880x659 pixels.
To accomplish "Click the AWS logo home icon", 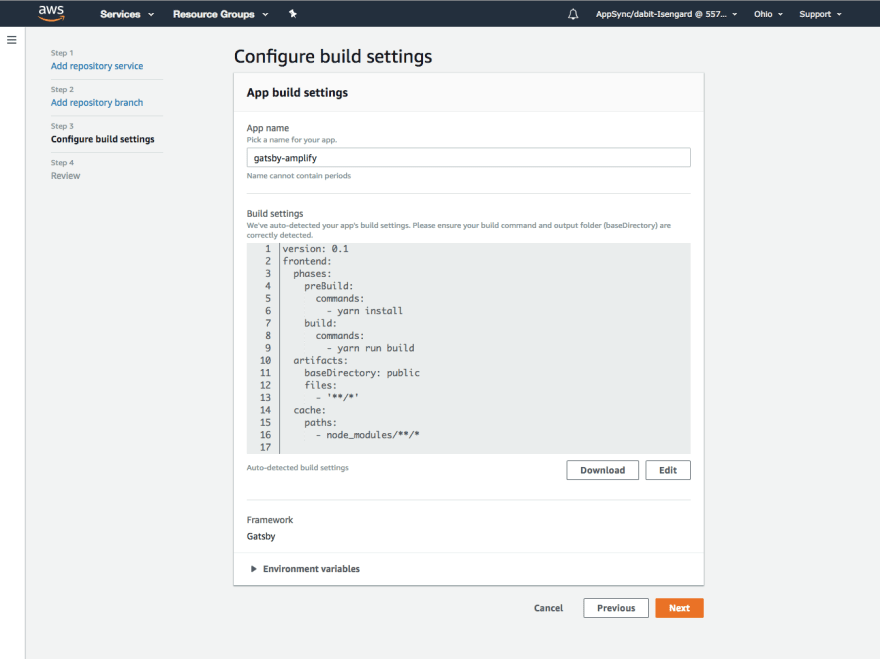I will 51,13.
